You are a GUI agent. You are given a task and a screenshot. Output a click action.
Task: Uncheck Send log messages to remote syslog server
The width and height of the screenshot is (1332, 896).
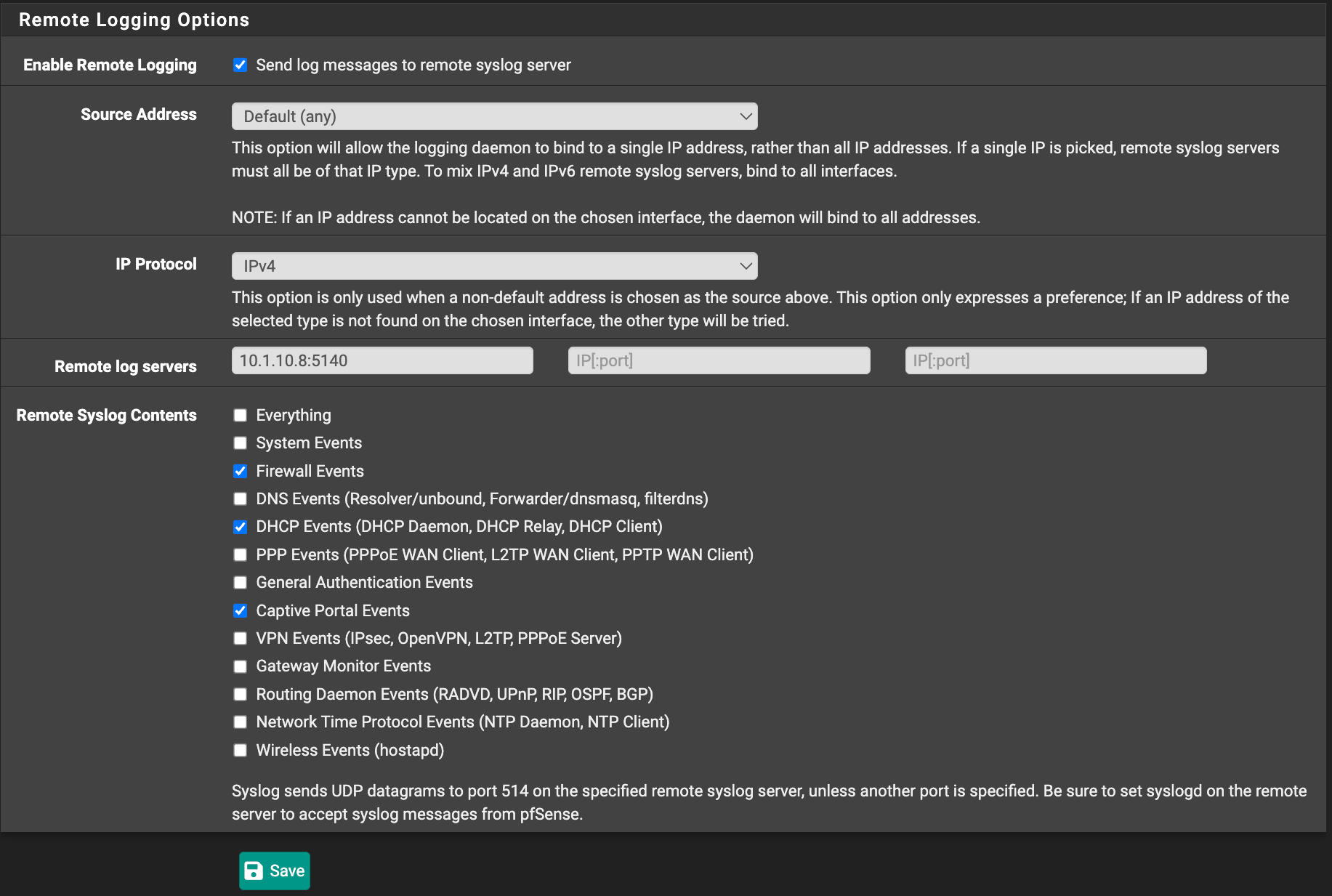click(241, 65)
